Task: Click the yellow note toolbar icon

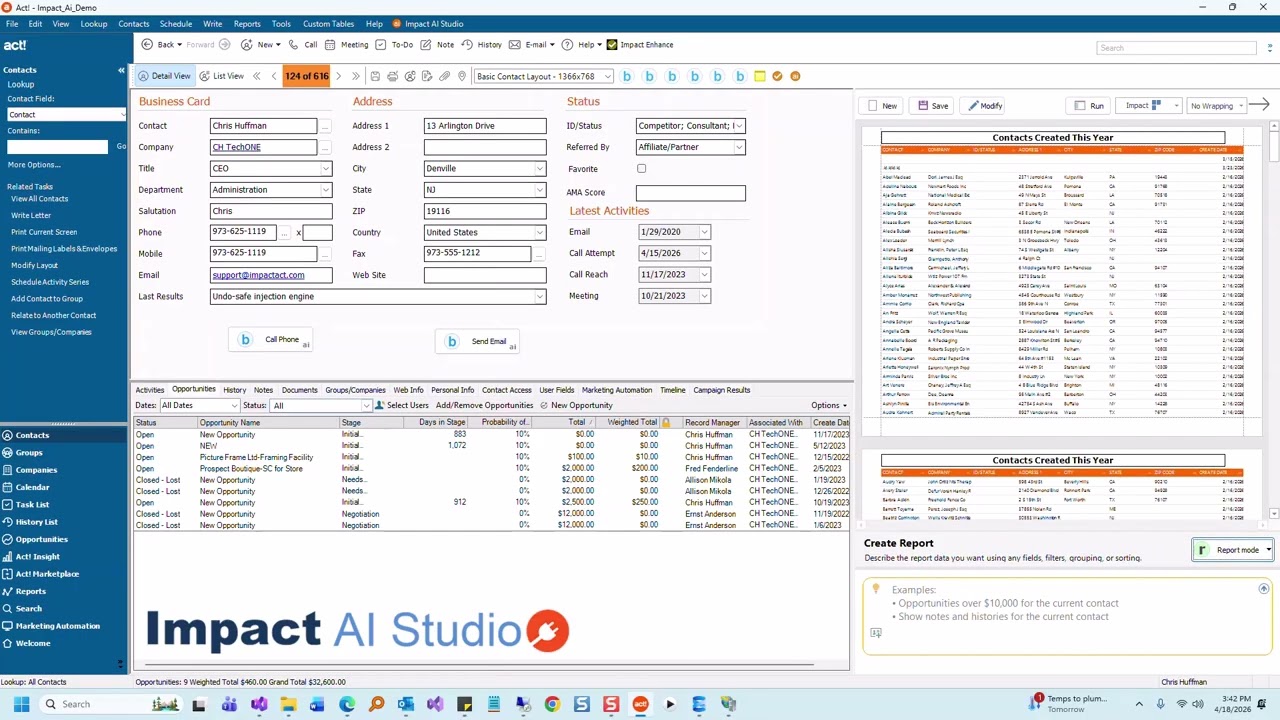Action: [760, 76]
